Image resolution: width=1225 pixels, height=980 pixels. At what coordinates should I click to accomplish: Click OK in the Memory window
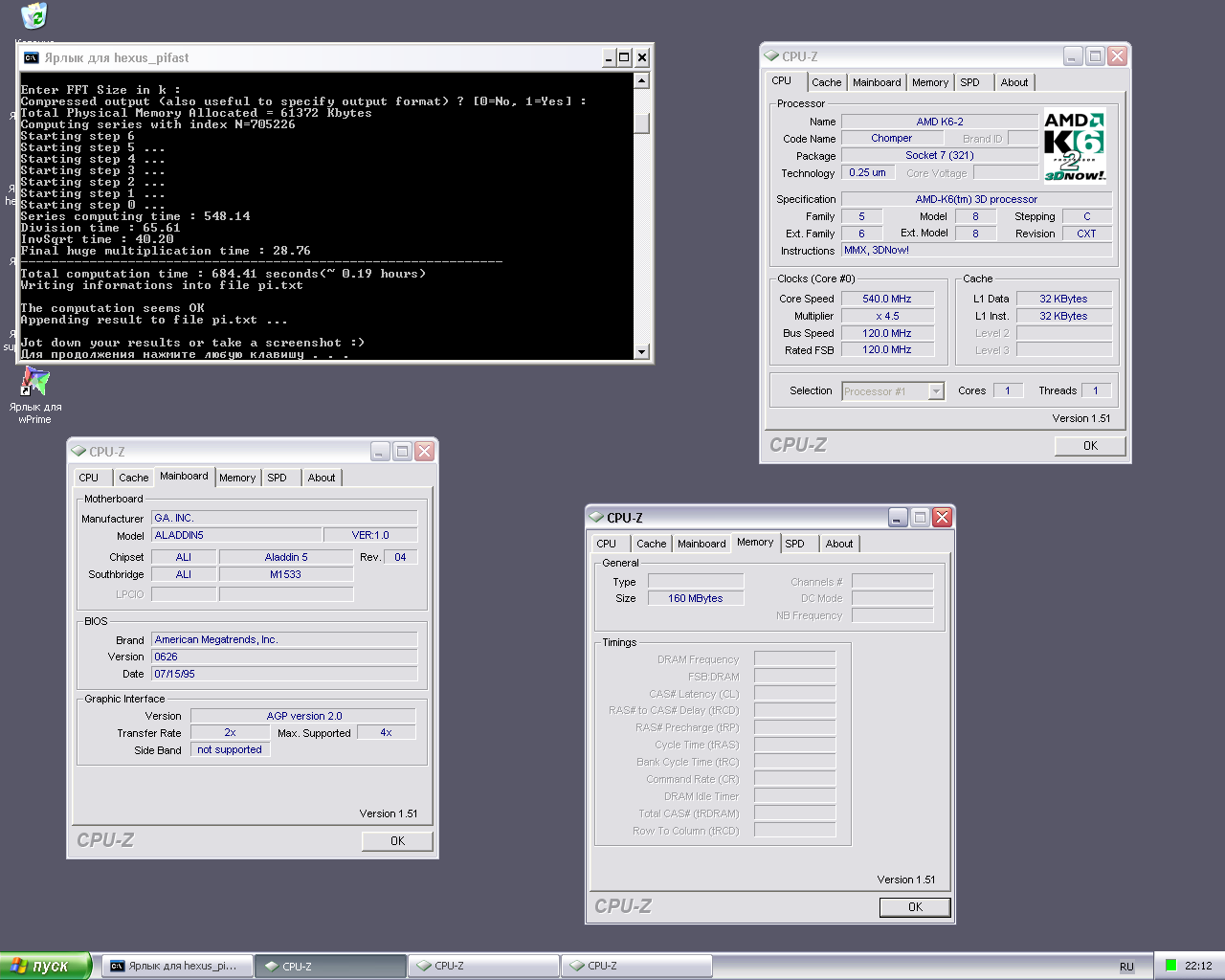click(915, 906)
